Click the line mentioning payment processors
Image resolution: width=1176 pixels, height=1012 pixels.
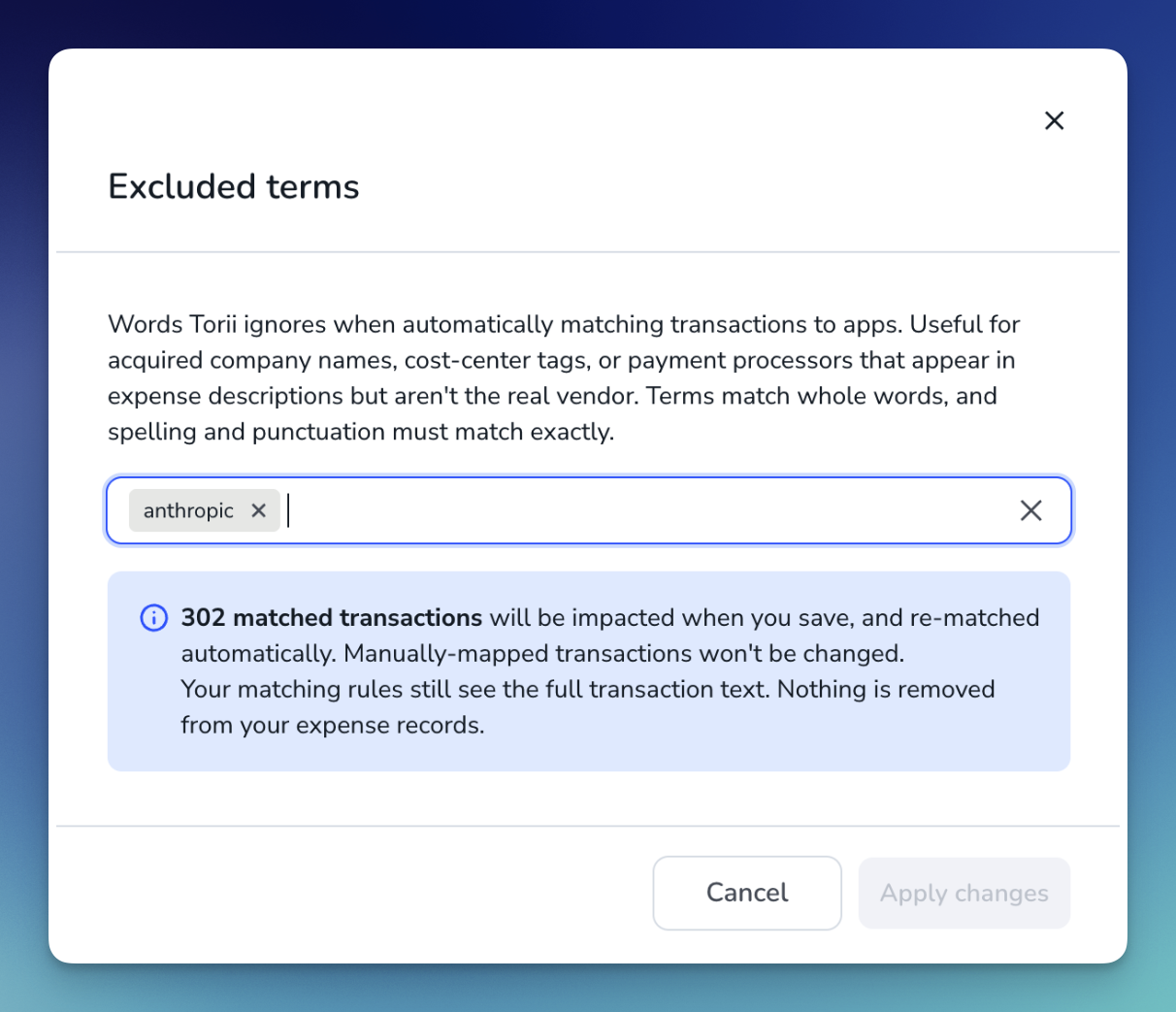coord(562,360)
